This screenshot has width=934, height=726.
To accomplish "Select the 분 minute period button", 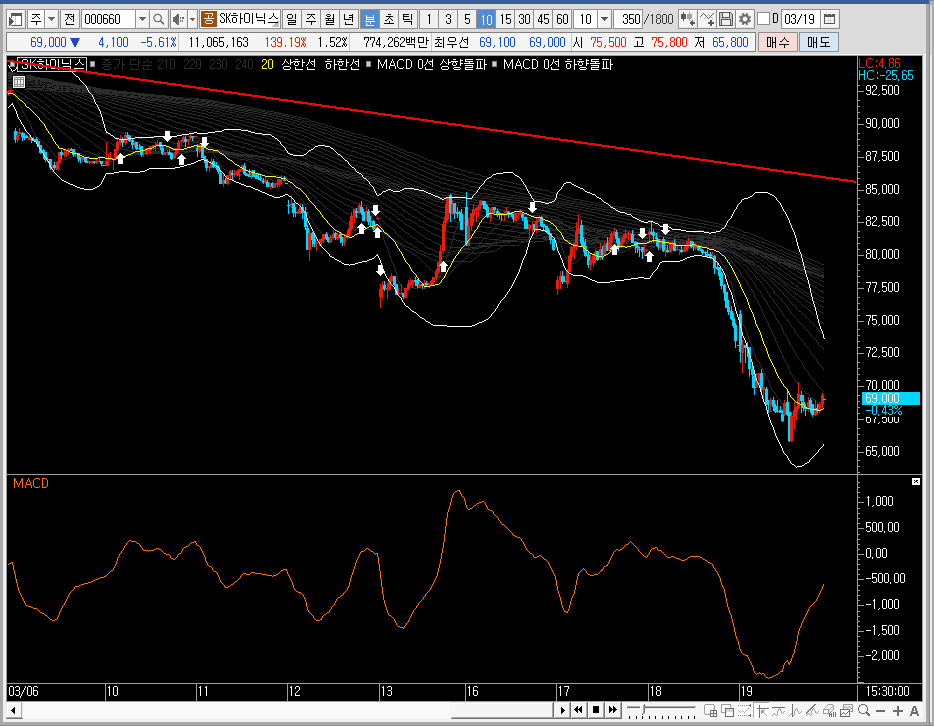I will [369, 20].
